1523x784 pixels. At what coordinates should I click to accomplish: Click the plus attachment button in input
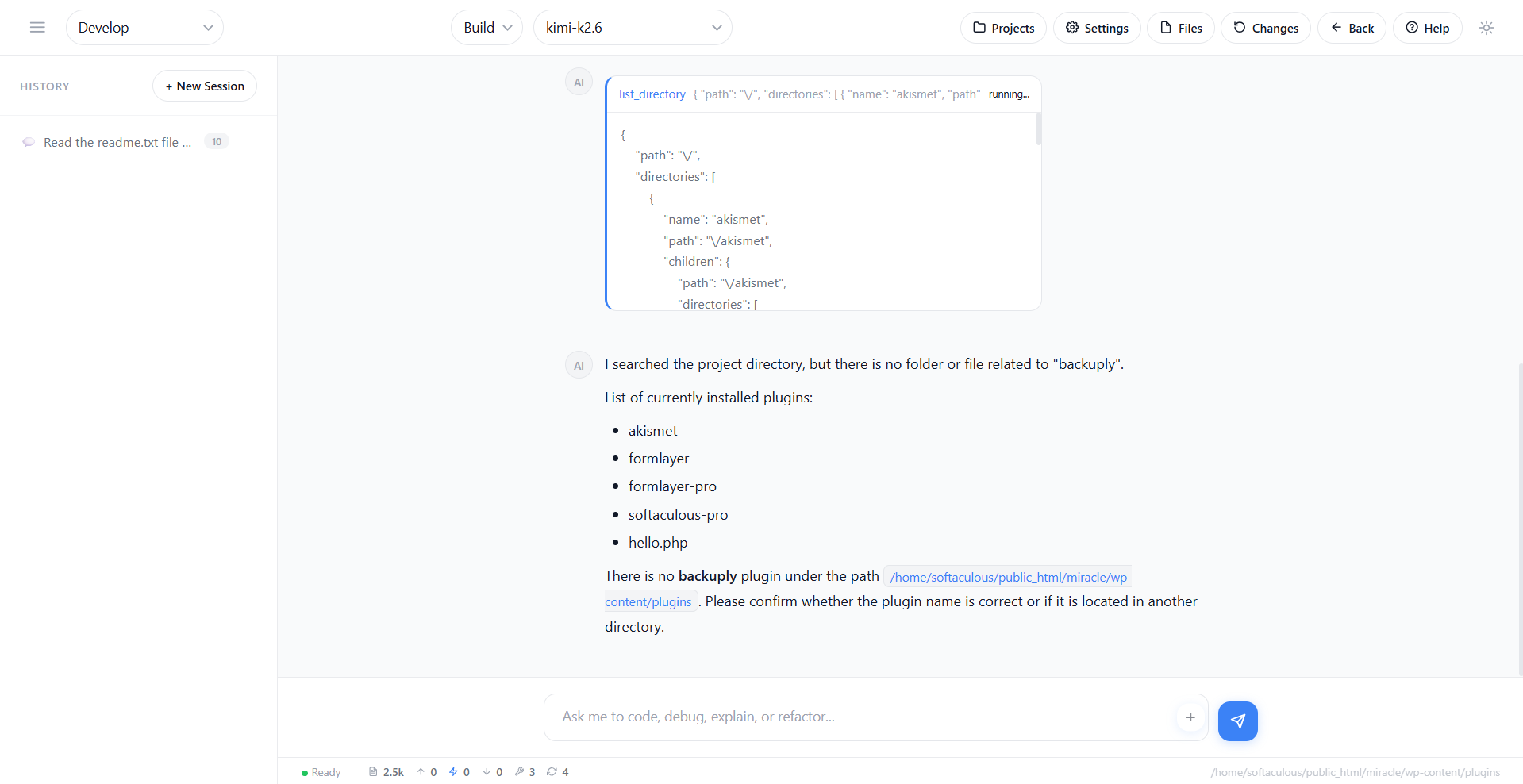coord(1190,717)
